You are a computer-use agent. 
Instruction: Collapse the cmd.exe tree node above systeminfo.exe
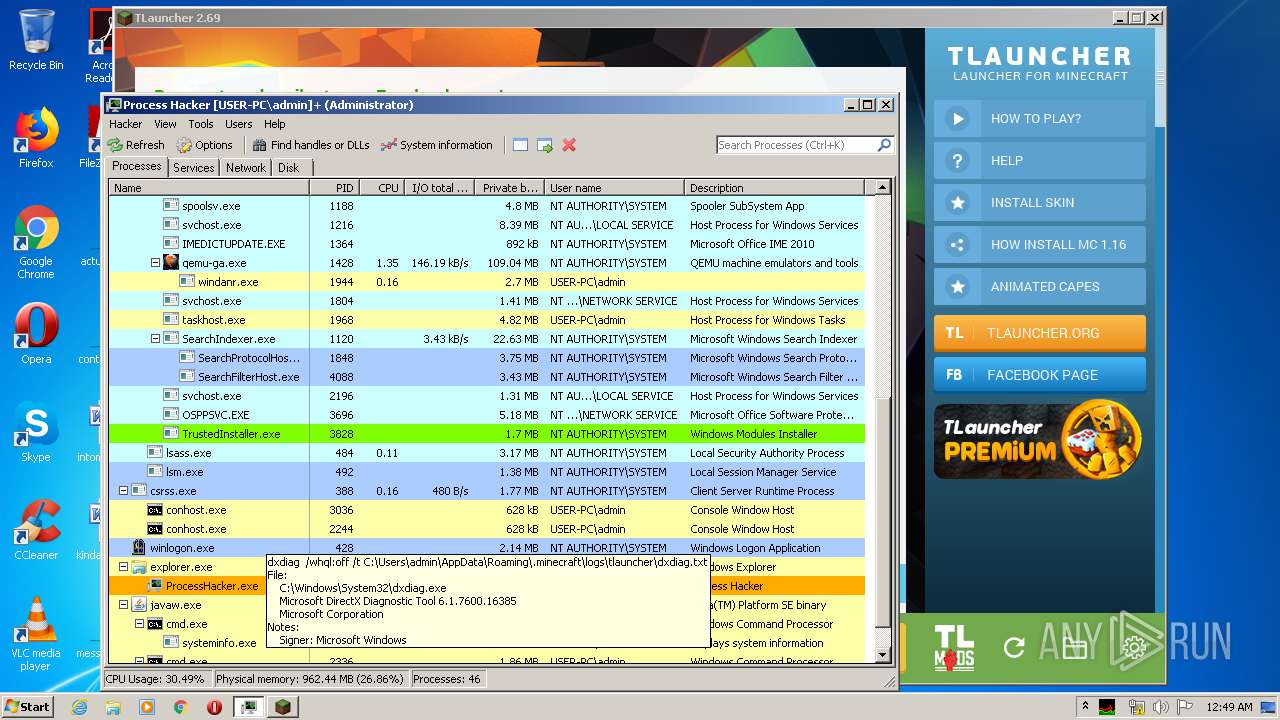point(139,624)
